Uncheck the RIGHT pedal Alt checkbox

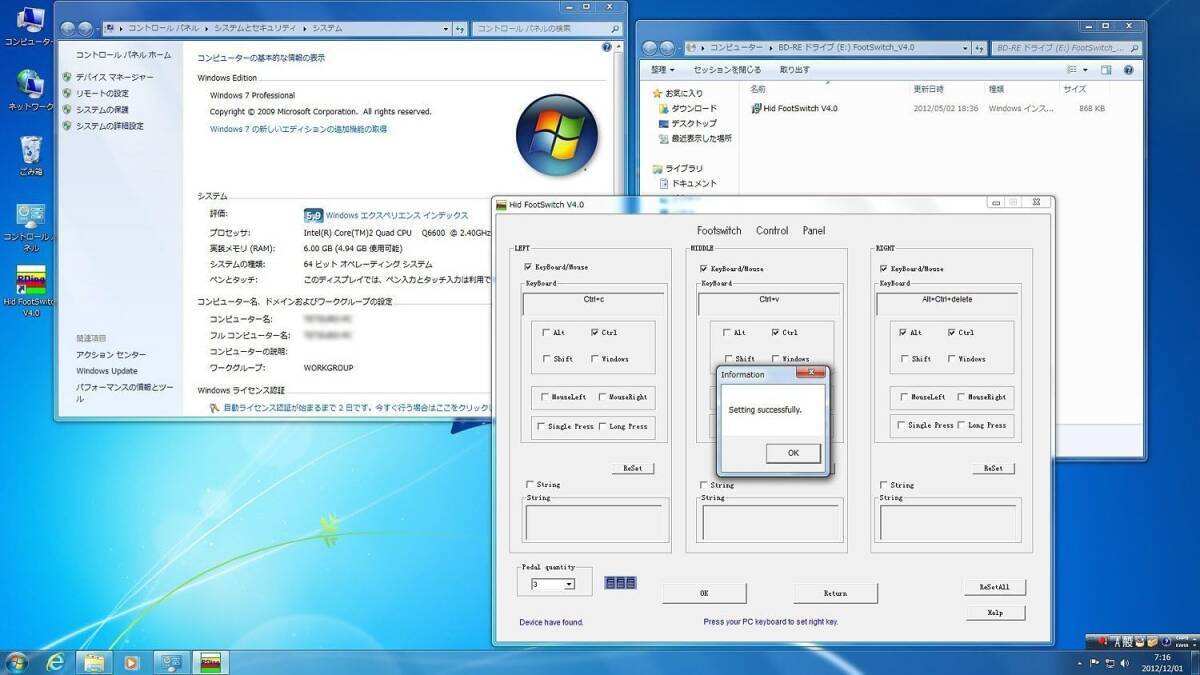tap(904, 333)
